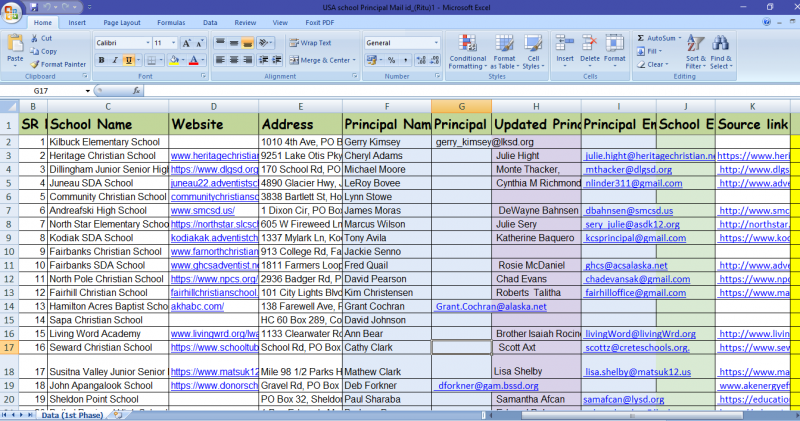The height and width of the screenshot is (421, 800).
Task: Click the formula bar input area
Action: (469, 91)
